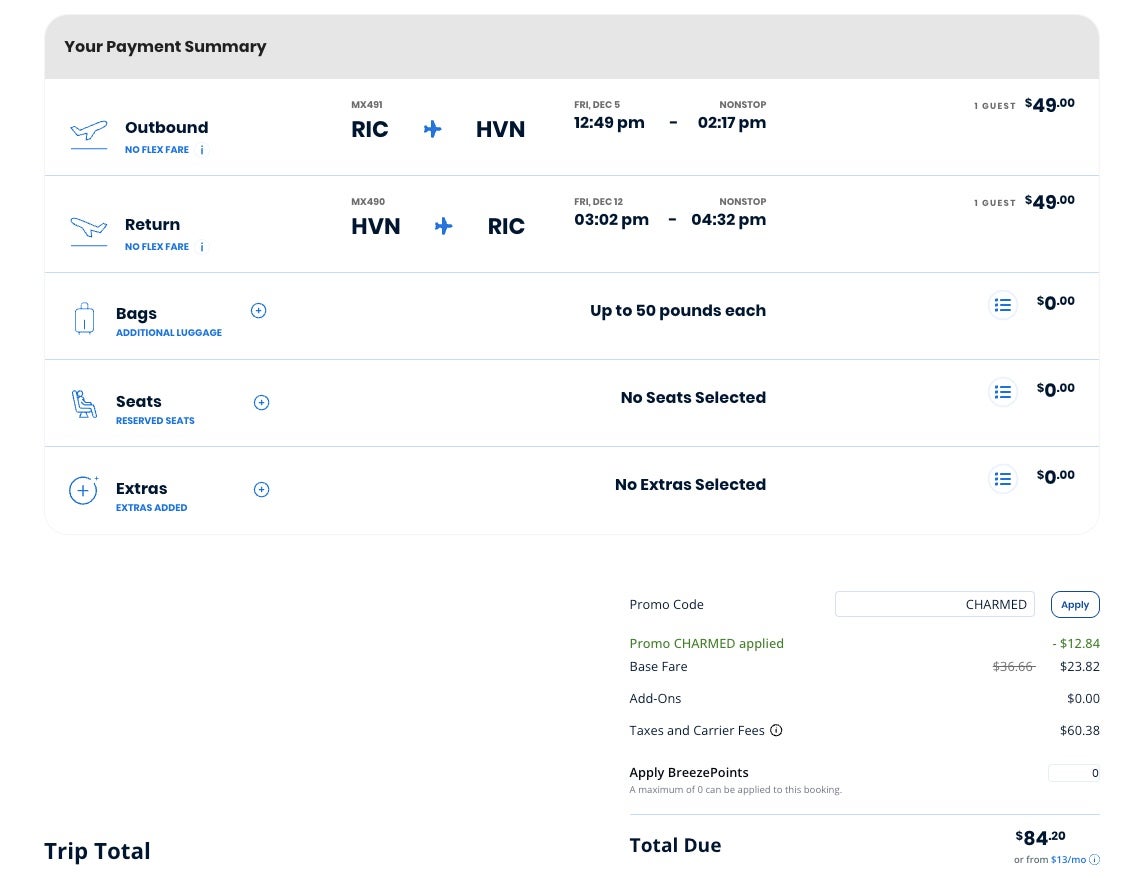Open the Bags itemized list icon
Screen dimensions: 1140x889
pyautogui.click(x=1003, y=305)
